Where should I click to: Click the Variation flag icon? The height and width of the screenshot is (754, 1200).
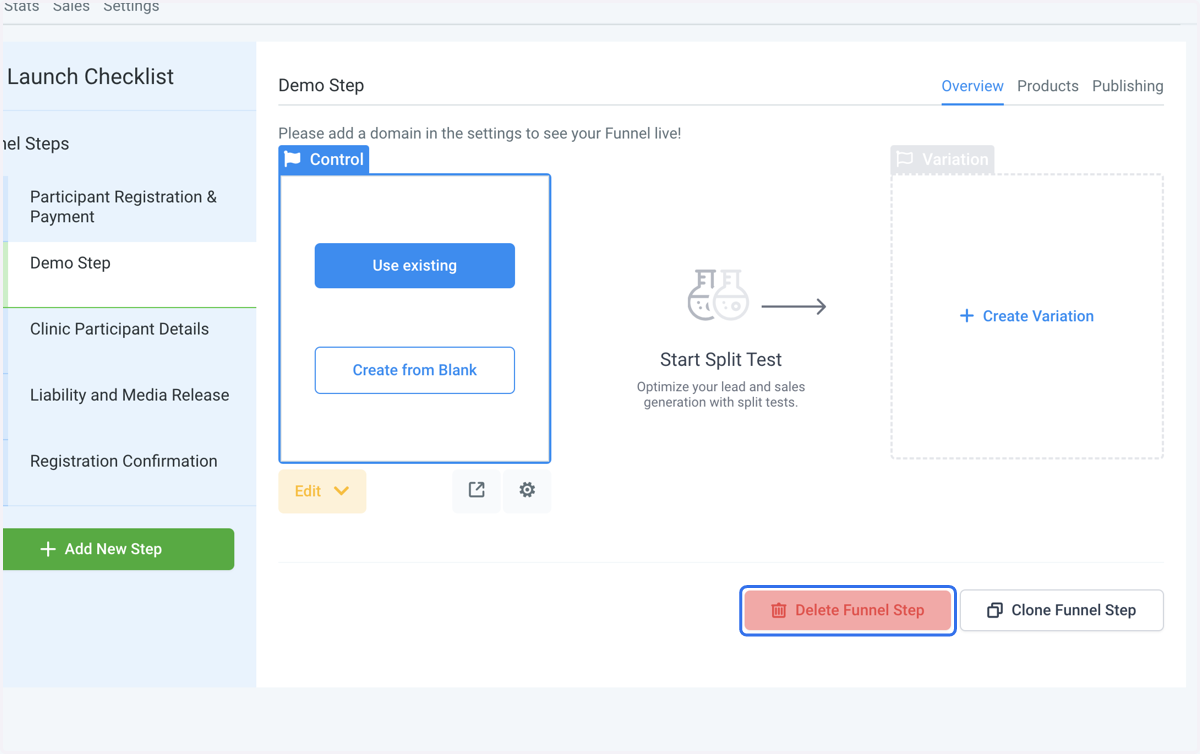905,159
